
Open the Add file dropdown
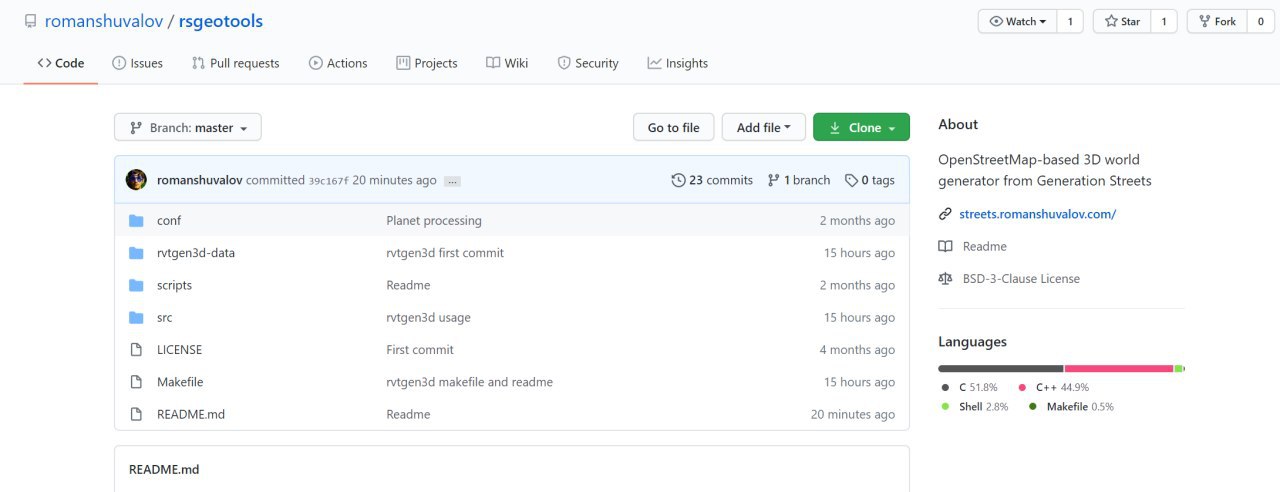764,127
